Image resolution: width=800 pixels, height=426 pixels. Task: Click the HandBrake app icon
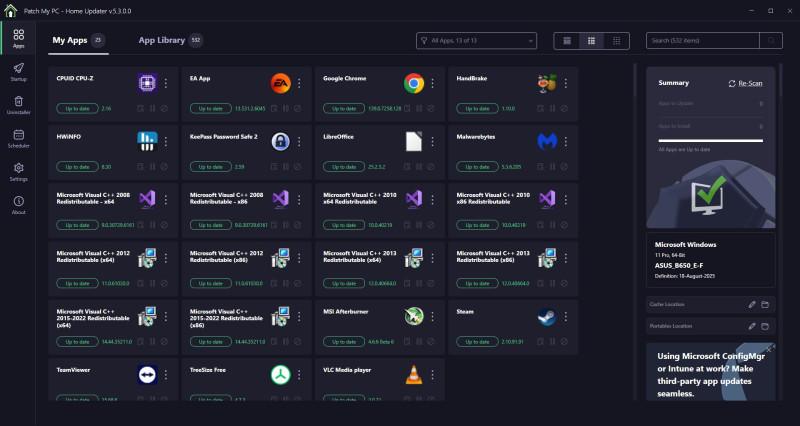[547, 83]
